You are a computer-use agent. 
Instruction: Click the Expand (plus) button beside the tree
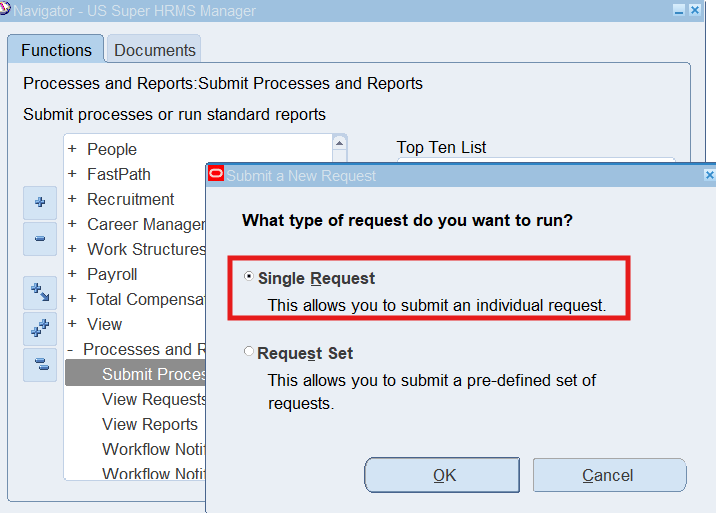tap(40, 202)
